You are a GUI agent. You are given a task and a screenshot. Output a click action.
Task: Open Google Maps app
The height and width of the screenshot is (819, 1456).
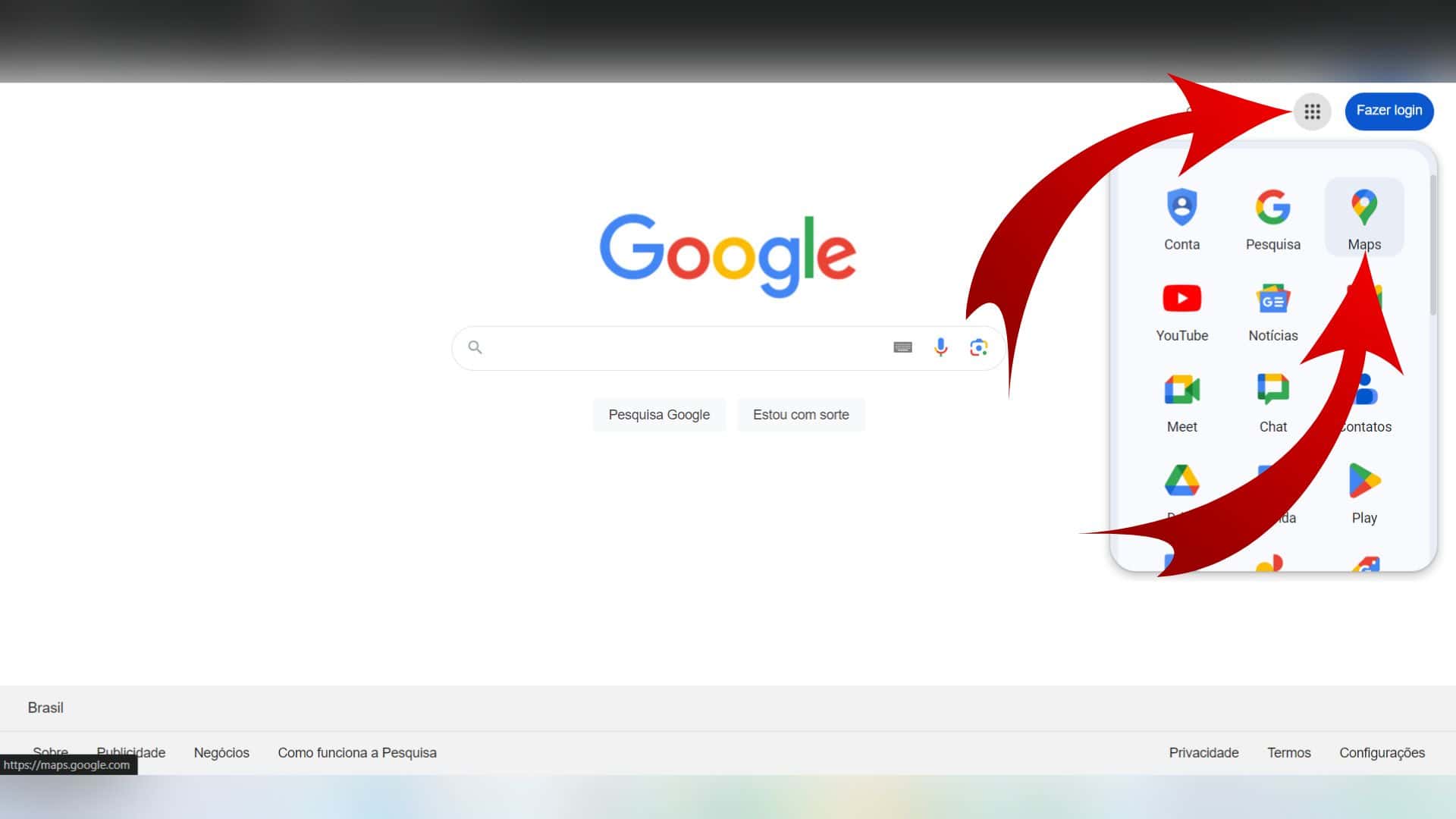click(1364, 216)
